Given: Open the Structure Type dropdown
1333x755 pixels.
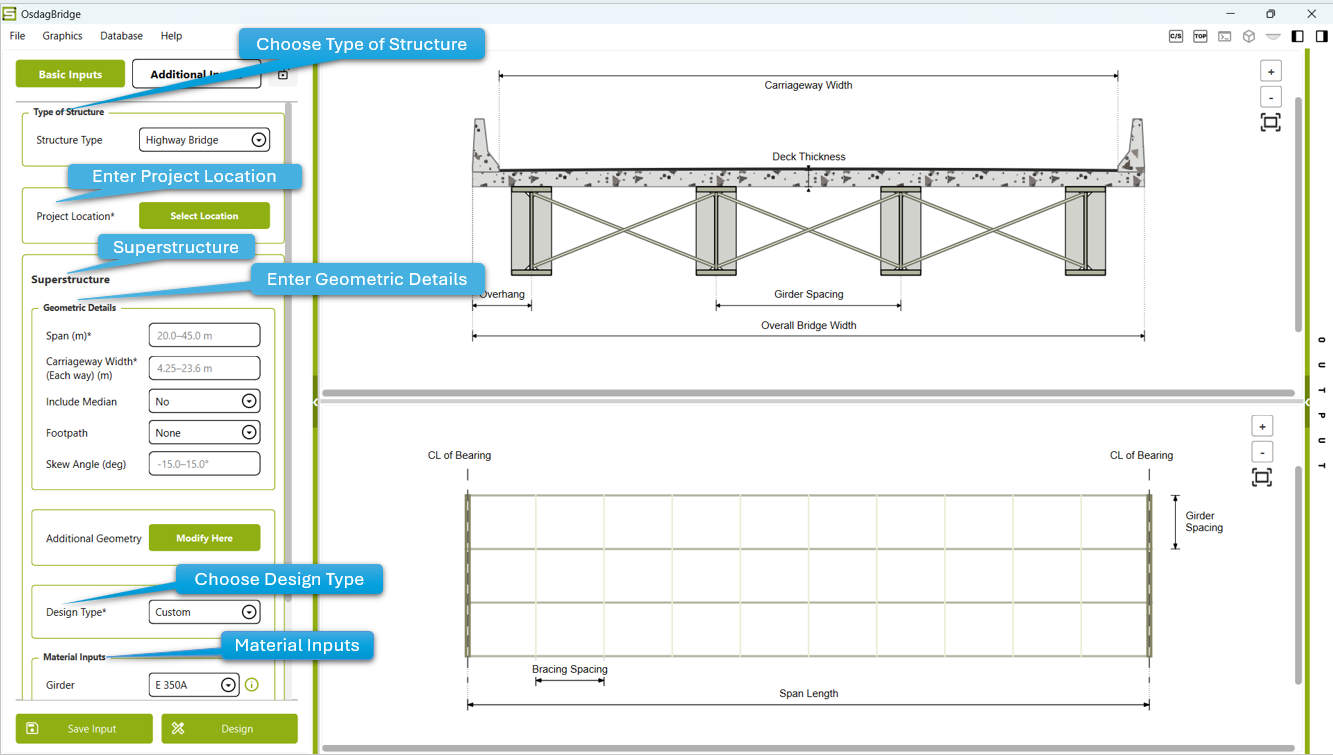Looking at the screenshot, I should point(204,140).
